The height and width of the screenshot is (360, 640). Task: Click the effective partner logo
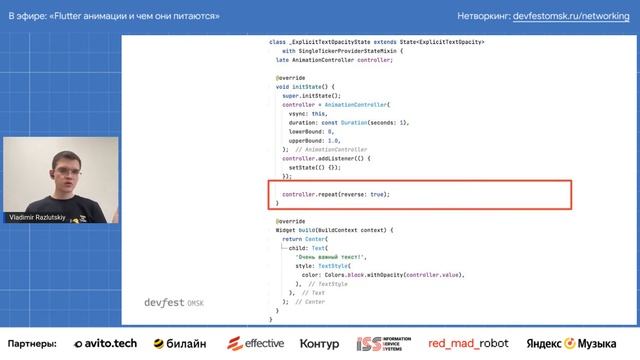pos(256,344)
